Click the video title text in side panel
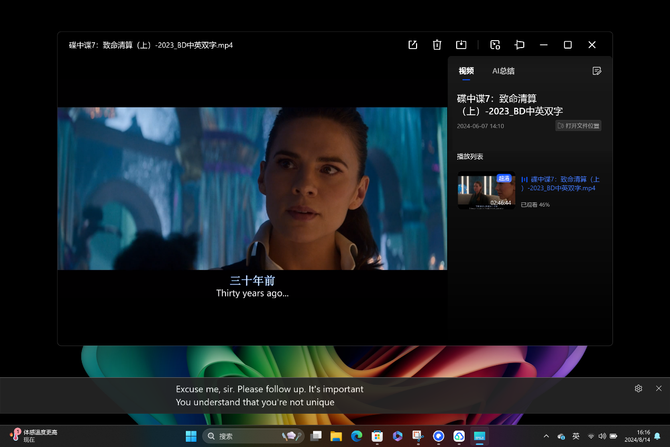Screen dimensions: 670x447 click(509, 105)
